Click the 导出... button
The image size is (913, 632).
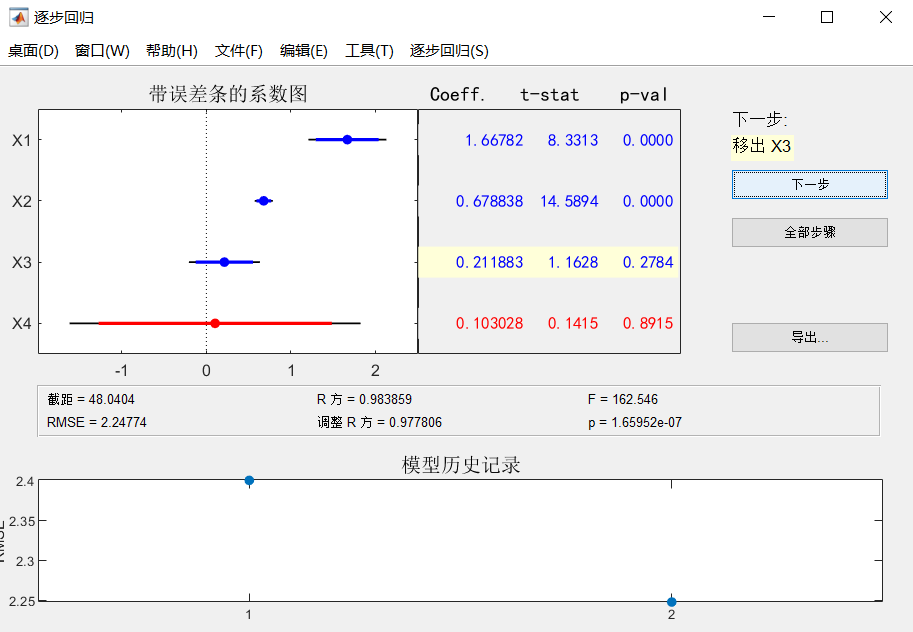tap(809, 338)
